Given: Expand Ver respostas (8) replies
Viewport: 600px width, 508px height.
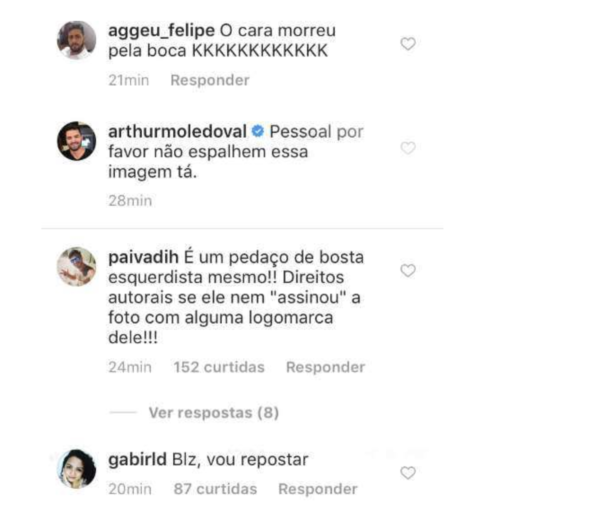Looking at the screenshot, I should [x=214, y=412].
